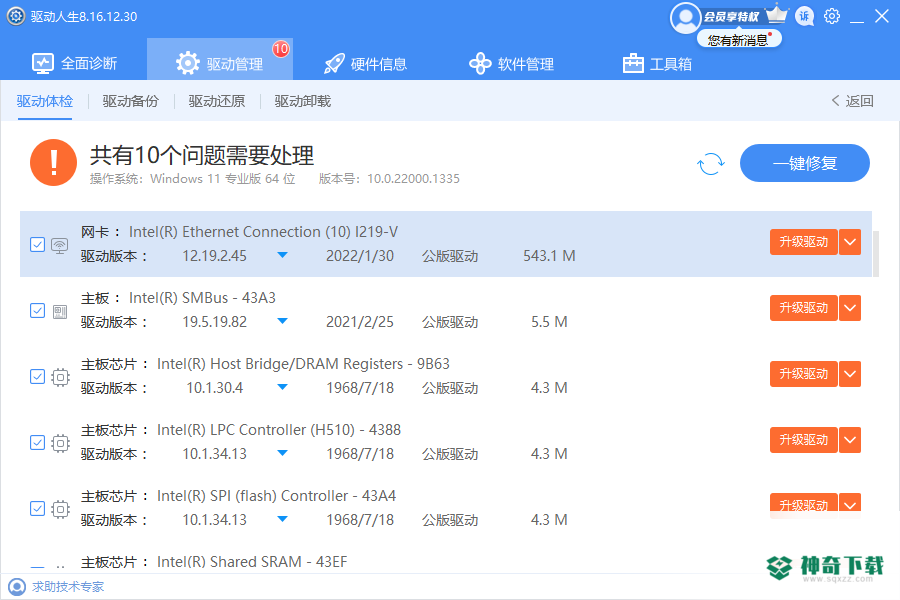This screenshot has width=900, height=600.
Task: Click the 返回 back arrow icon
Action: coord(836,100)
